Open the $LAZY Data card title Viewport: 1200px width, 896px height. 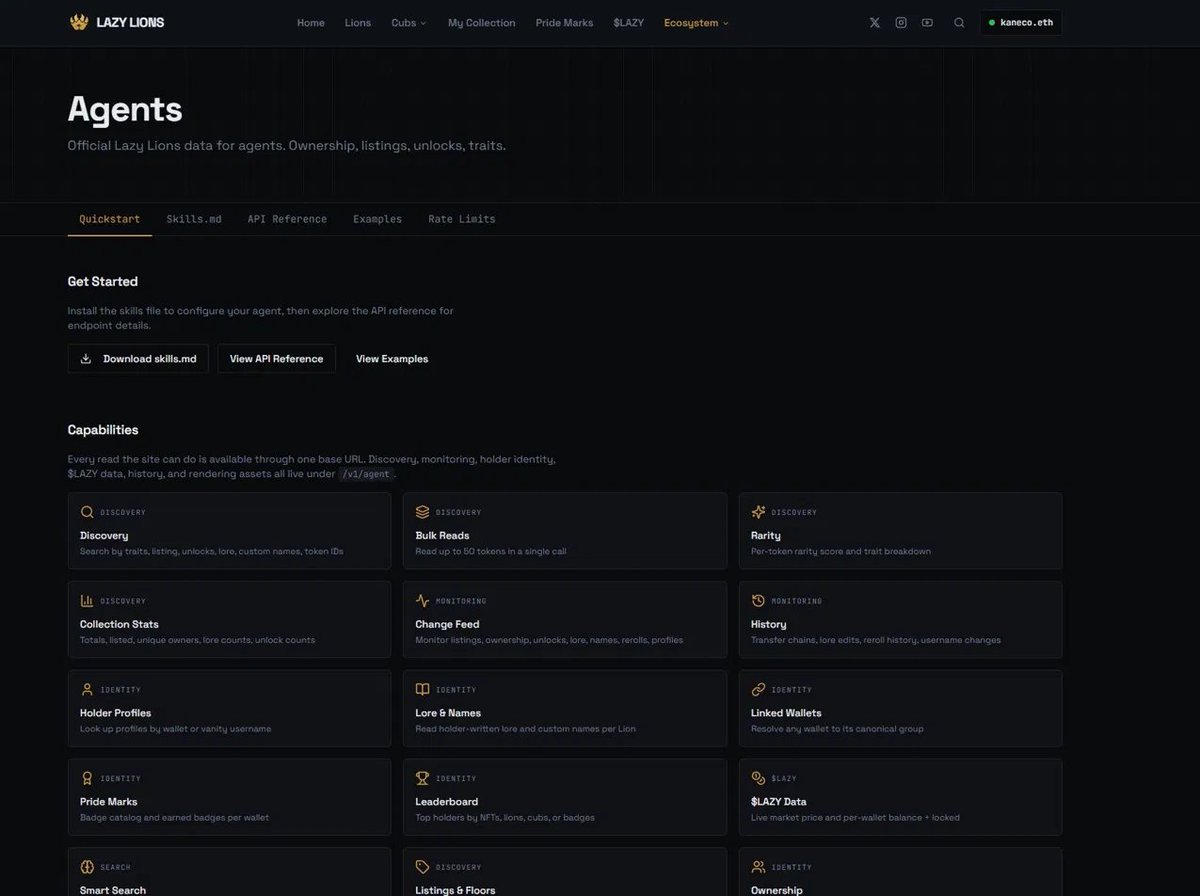tap(779, 802)
